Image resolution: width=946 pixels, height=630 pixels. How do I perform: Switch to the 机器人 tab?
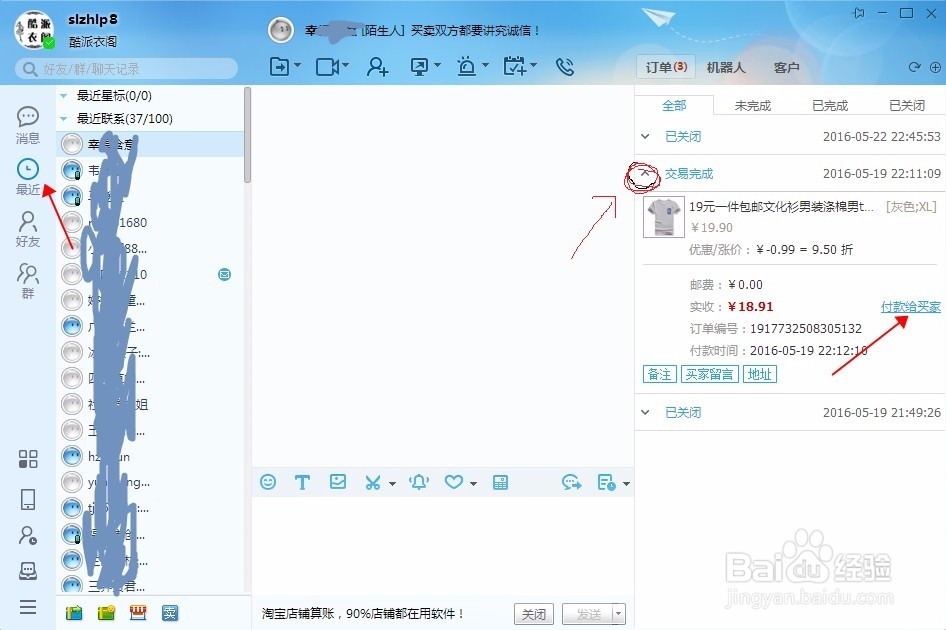pyautogui.click(x=727, y=67)
